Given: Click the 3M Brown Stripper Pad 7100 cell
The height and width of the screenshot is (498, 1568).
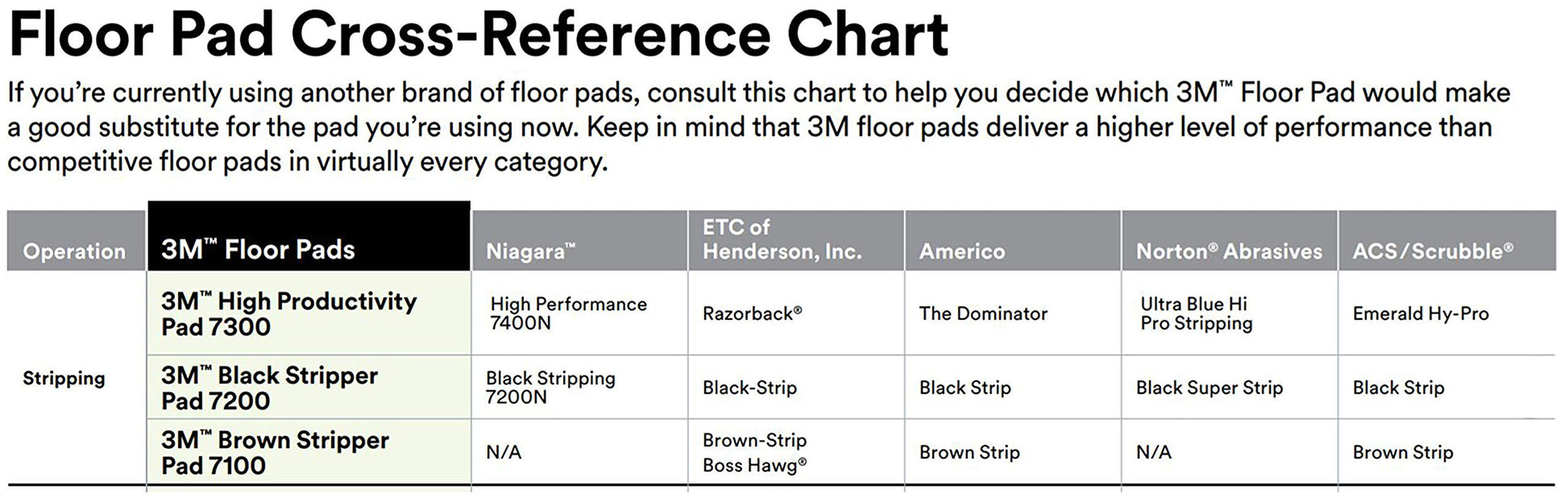Looking at the screenshot, I should coord(275,452).
